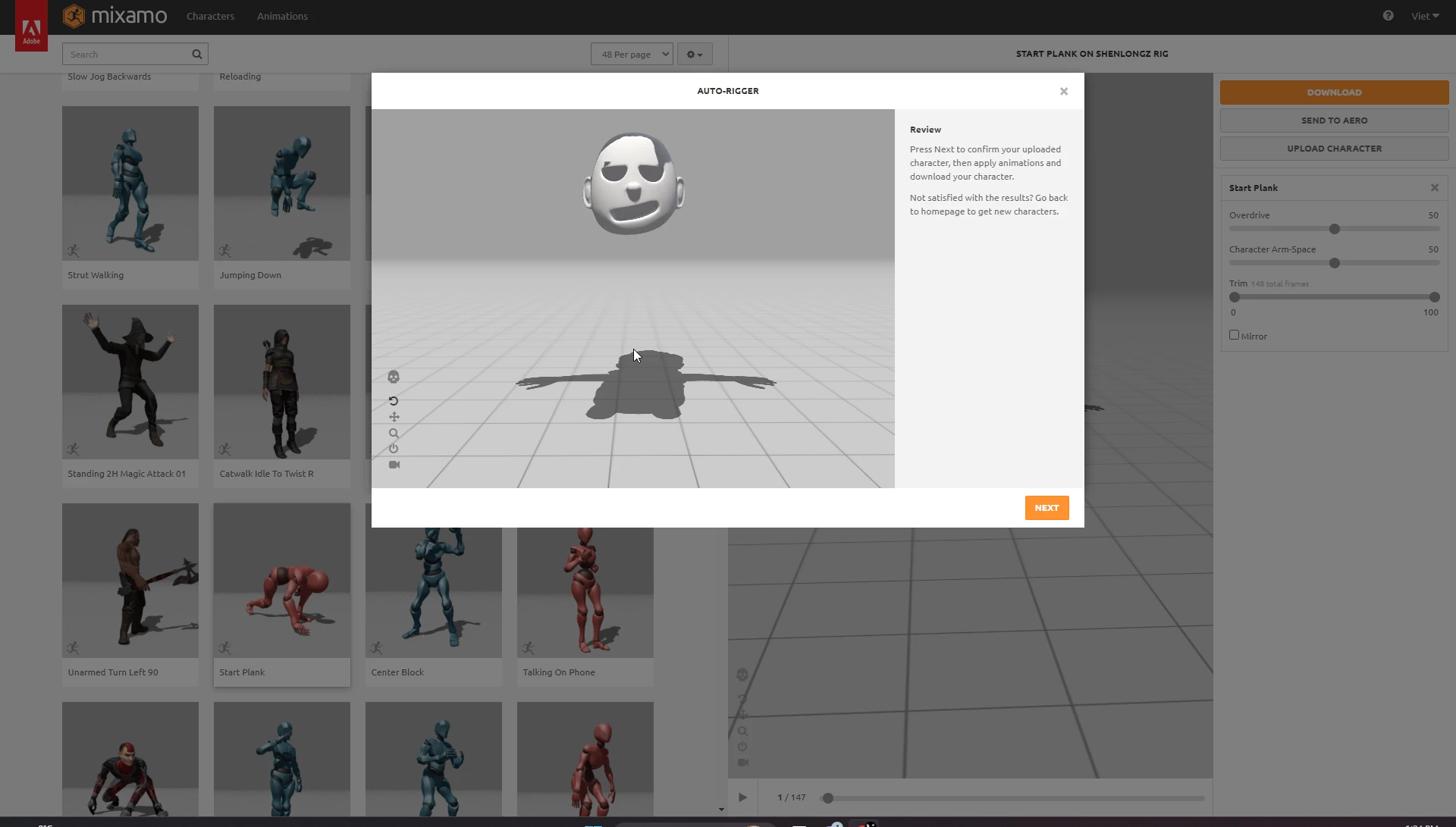Image resolution: width=1456 pixels, height=827 pixels.
Task: Click the animation search magnifier icon
Action: tap(197, 54)
